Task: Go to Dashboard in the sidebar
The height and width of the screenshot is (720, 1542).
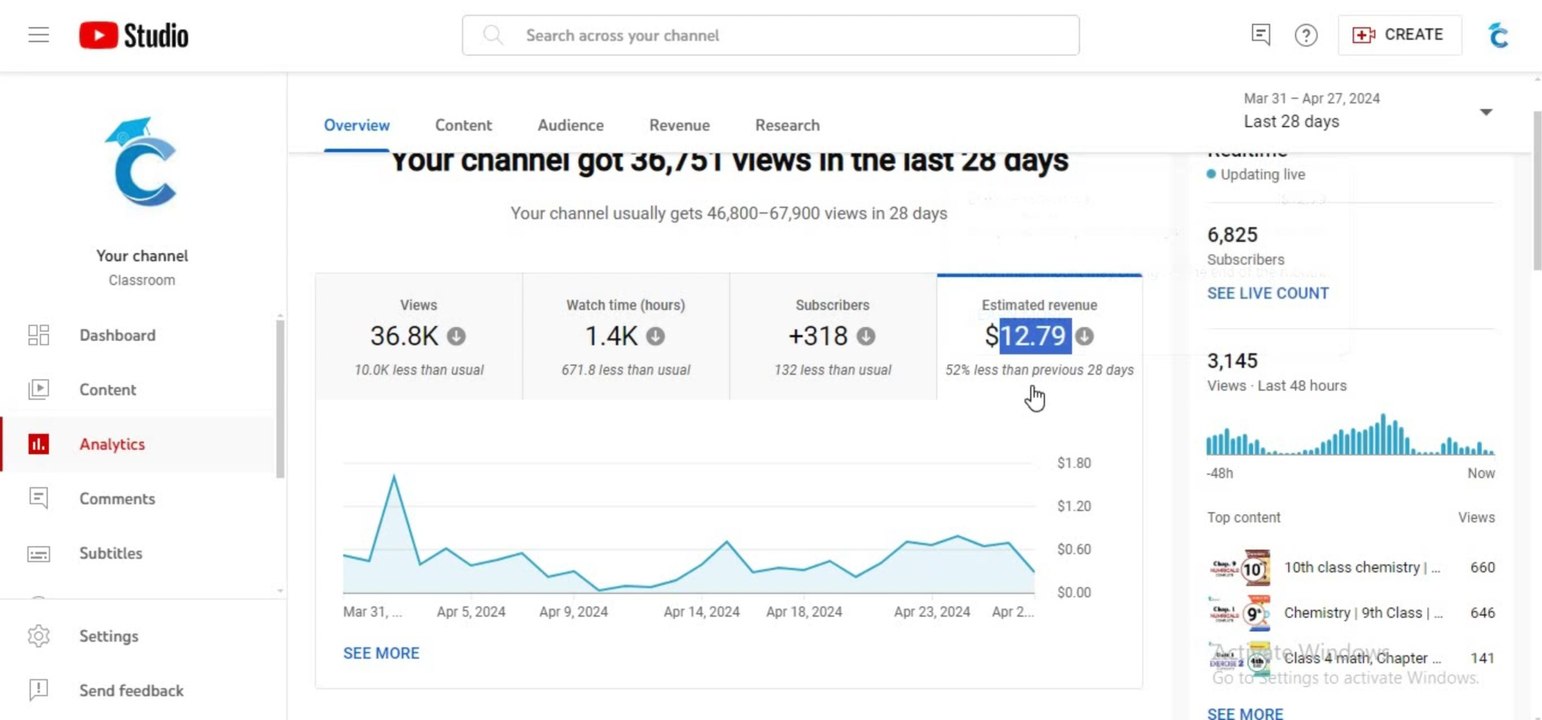Action: pyautogui.click(x=117, y=335)
